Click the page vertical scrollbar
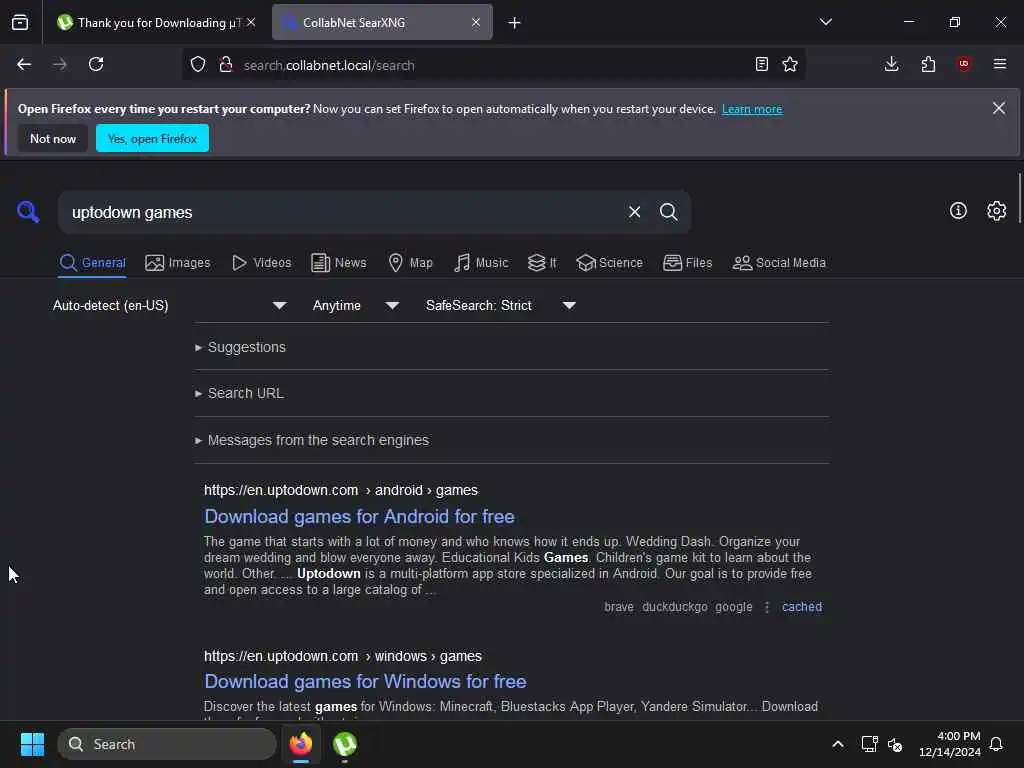This screenshot has width=1024, height=768. click(x=1019, y=199)
